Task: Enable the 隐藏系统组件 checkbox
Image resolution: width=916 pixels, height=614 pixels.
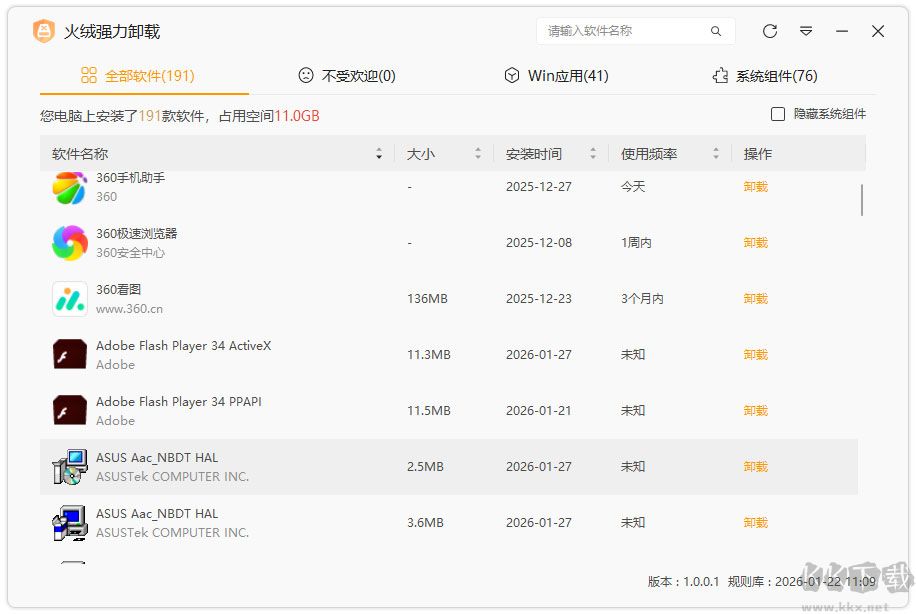Action: coord(778,114)
